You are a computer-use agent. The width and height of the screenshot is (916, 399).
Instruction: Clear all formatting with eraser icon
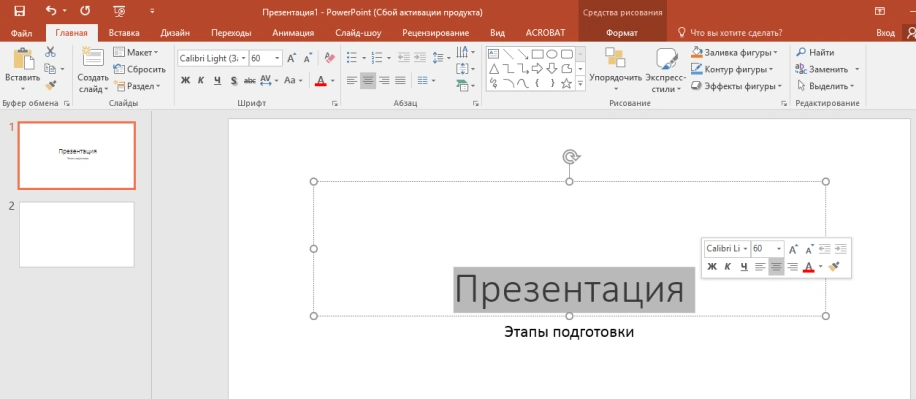coord(329,58)
